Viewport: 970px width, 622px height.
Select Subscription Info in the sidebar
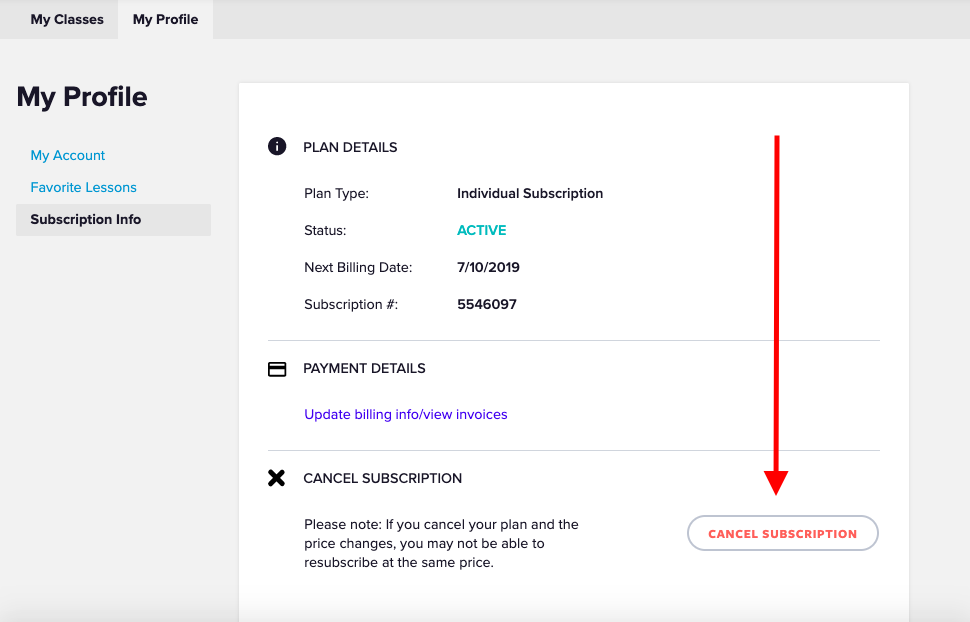(86, 219)
